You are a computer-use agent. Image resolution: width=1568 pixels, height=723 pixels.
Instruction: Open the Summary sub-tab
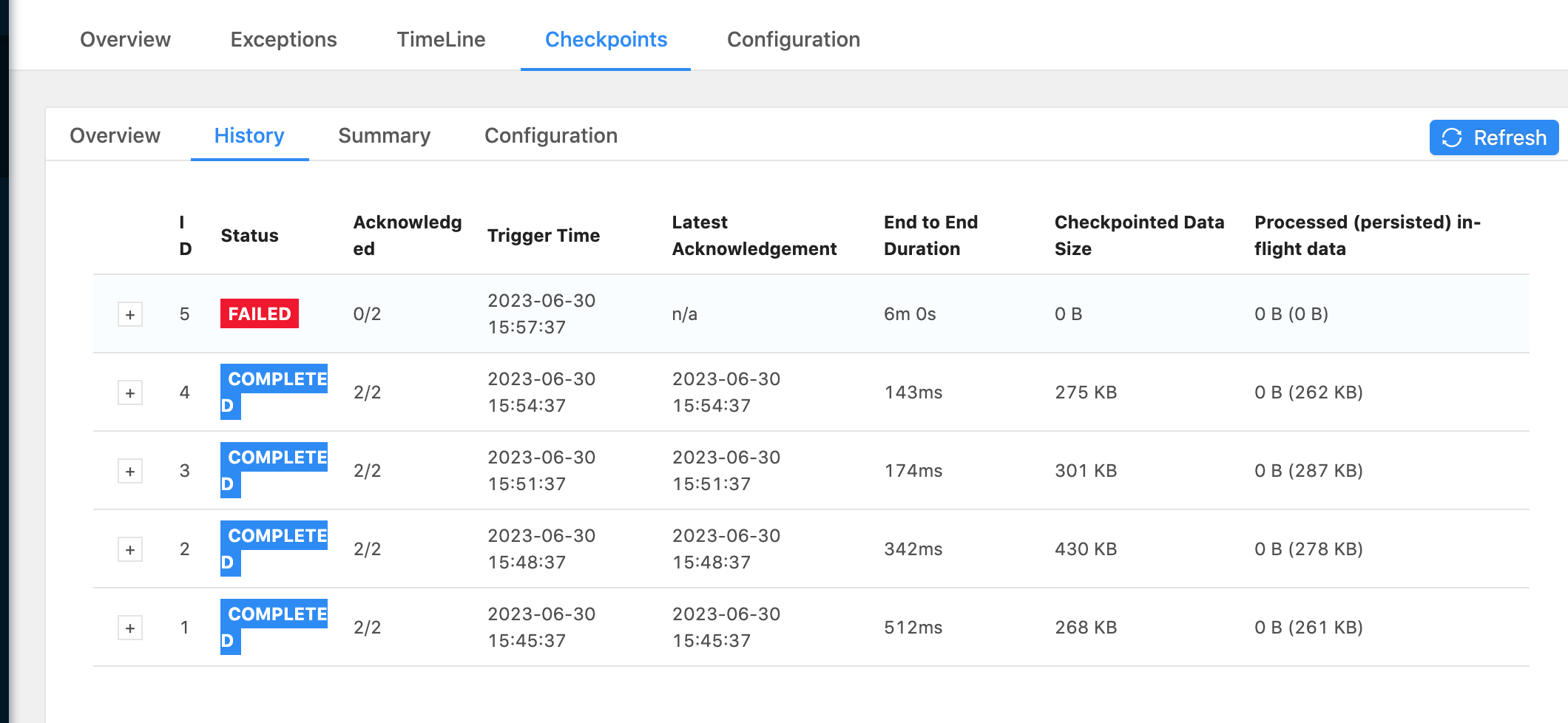click(x=384, y=135)
